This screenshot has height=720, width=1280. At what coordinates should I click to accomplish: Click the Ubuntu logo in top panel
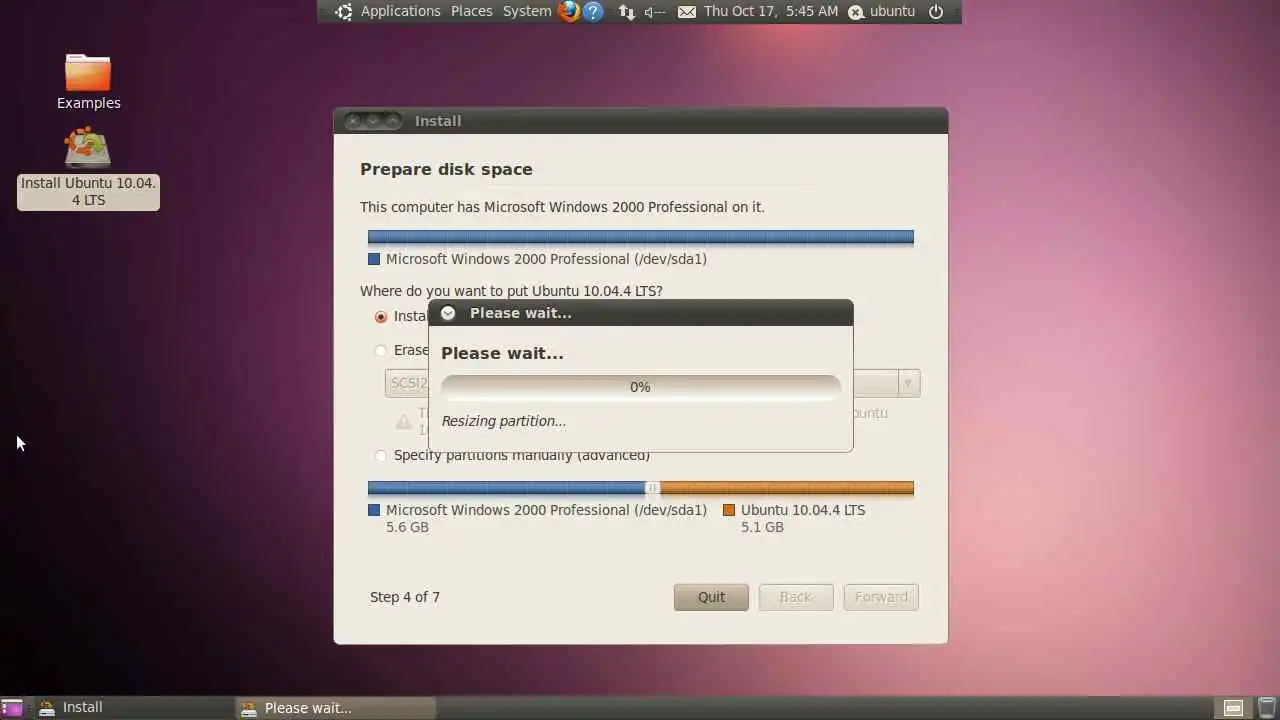[x=344, y=12]
